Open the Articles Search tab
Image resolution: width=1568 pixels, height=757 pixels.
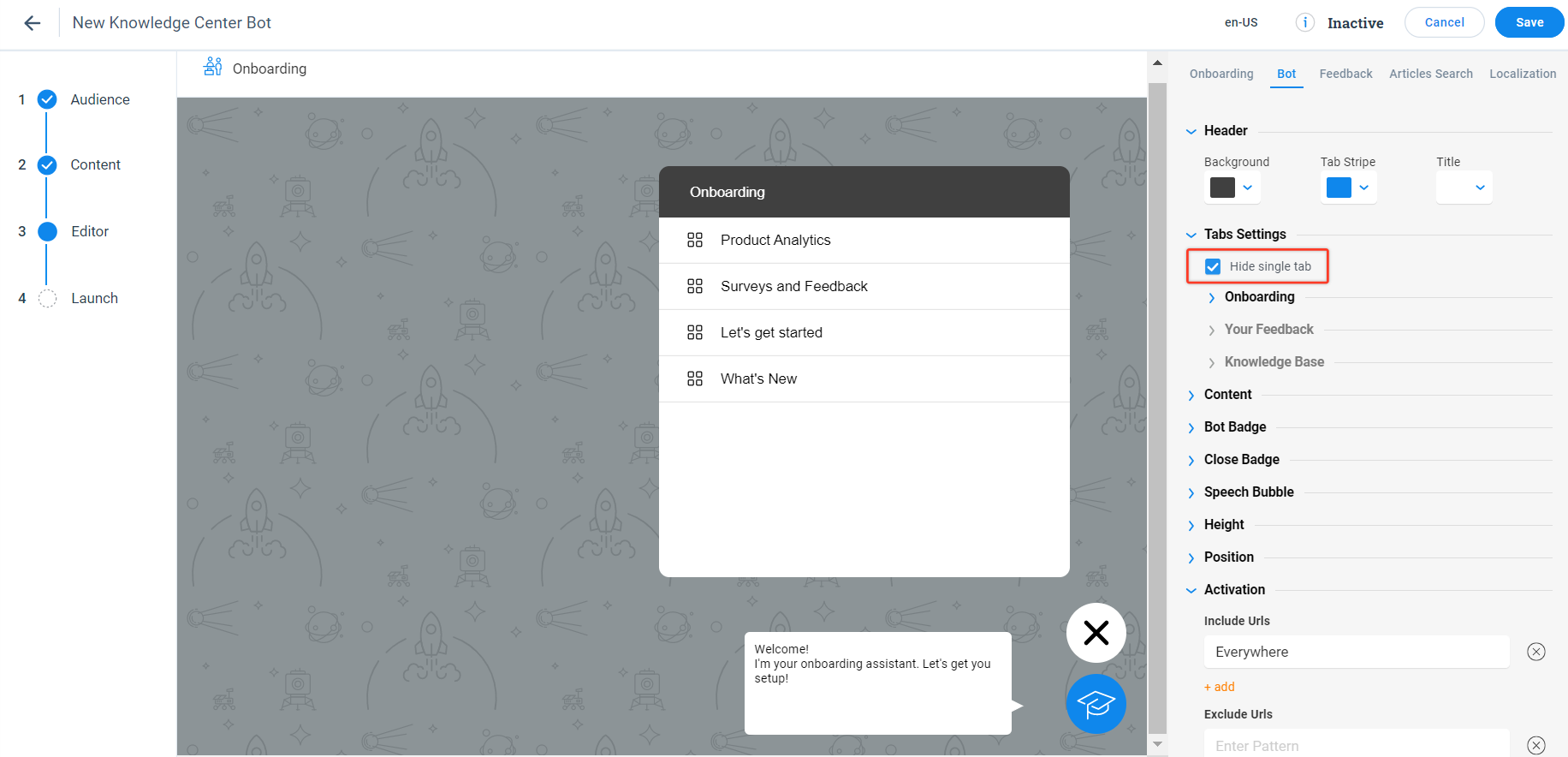(1431, 74)
